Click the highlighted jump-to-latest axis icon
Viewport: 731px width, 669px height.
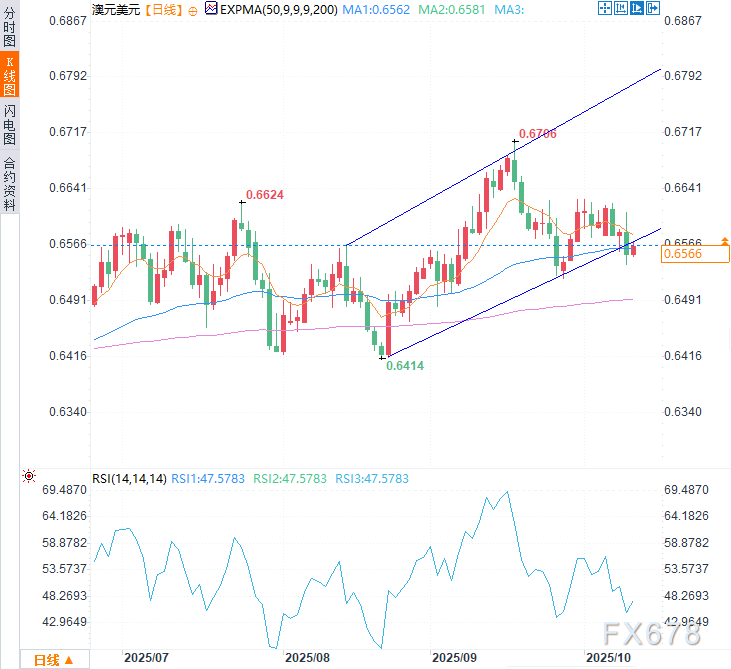[x=636, y=8]
